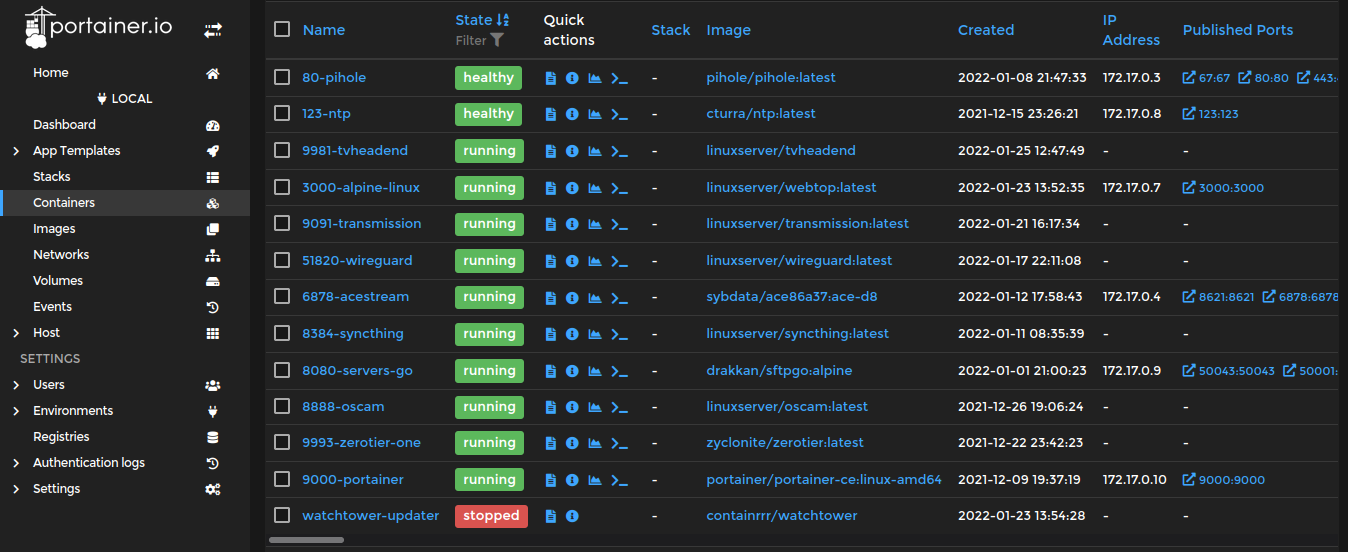Check the 9000-portainer row checkbox
The height and width of the screenshot is (552, 1348).
tap(282, 480)
